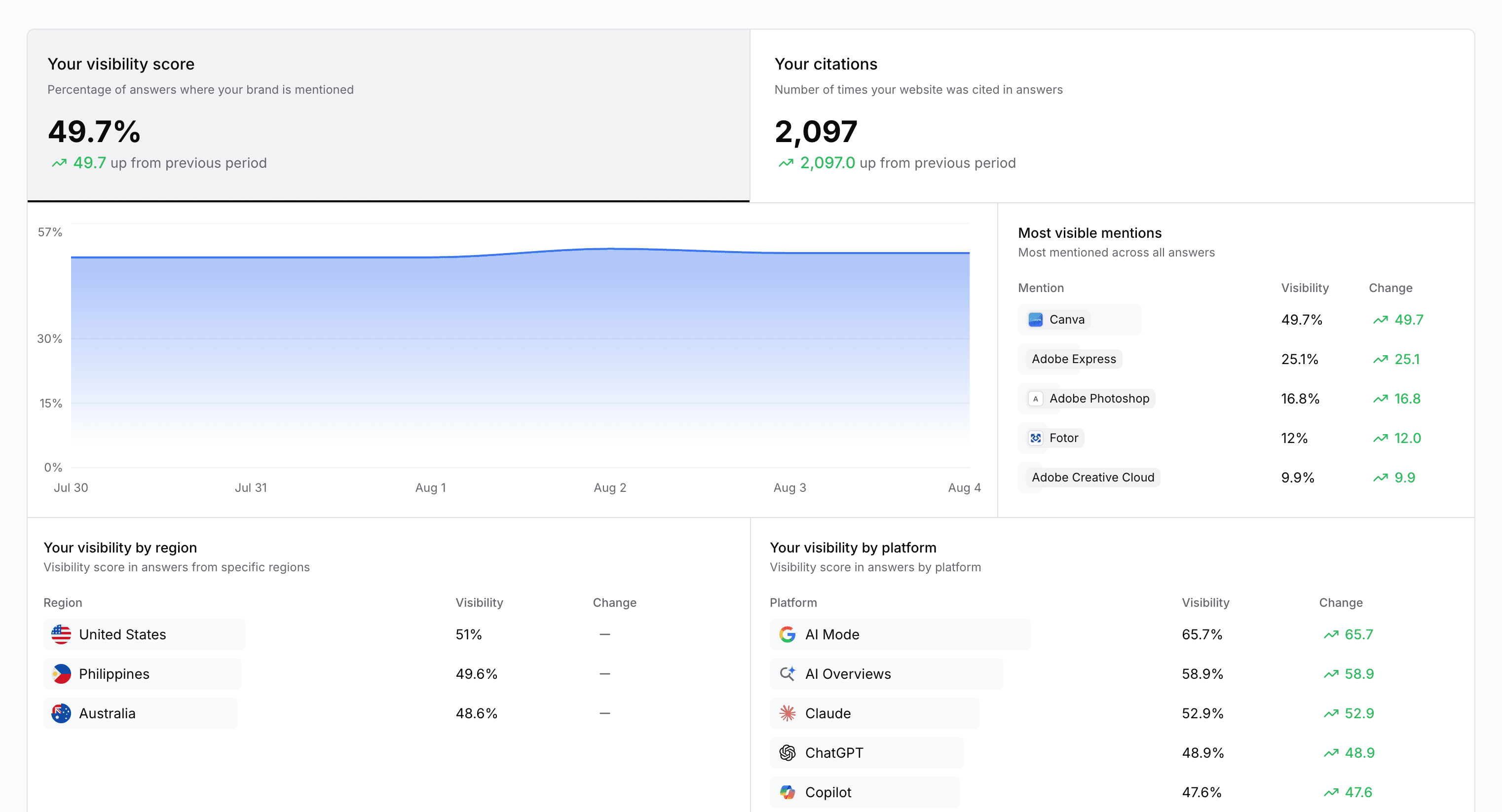Click the 2,097.0 citations trend link
The height and width of the screenshot is (812, 1502).
(x=828, y=163)
